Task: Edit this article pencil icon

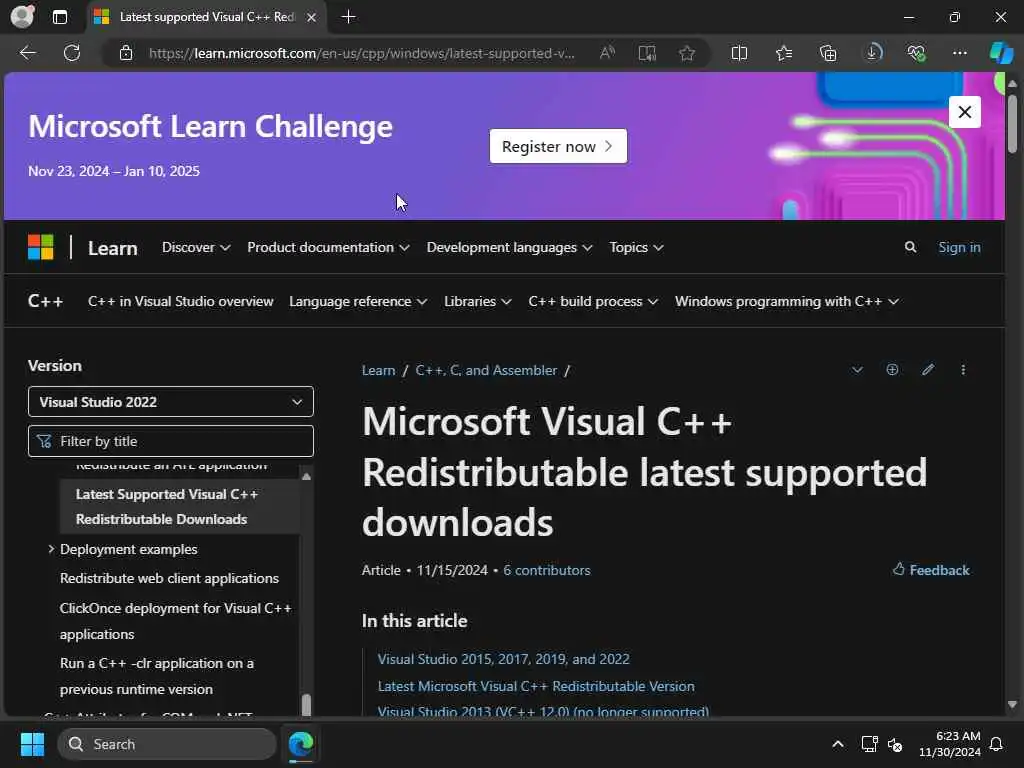Action: coord(928,370)
